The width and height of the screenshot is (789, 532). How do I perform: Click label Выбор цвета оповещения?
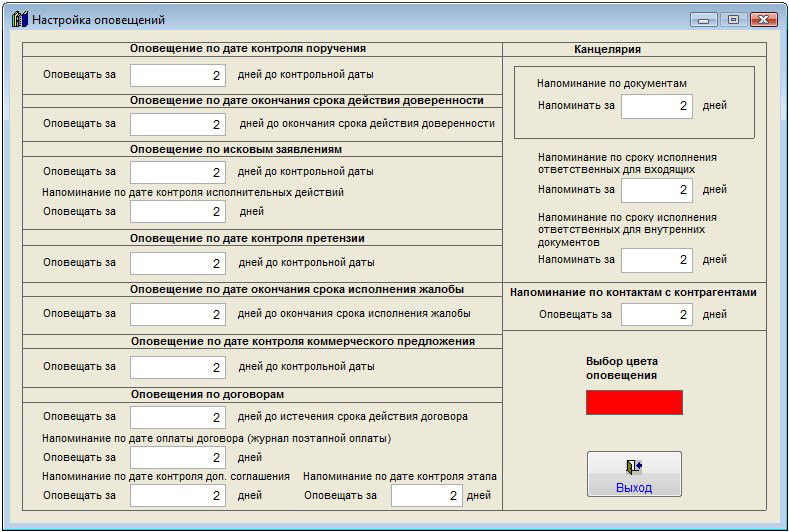tap(622, 368)
